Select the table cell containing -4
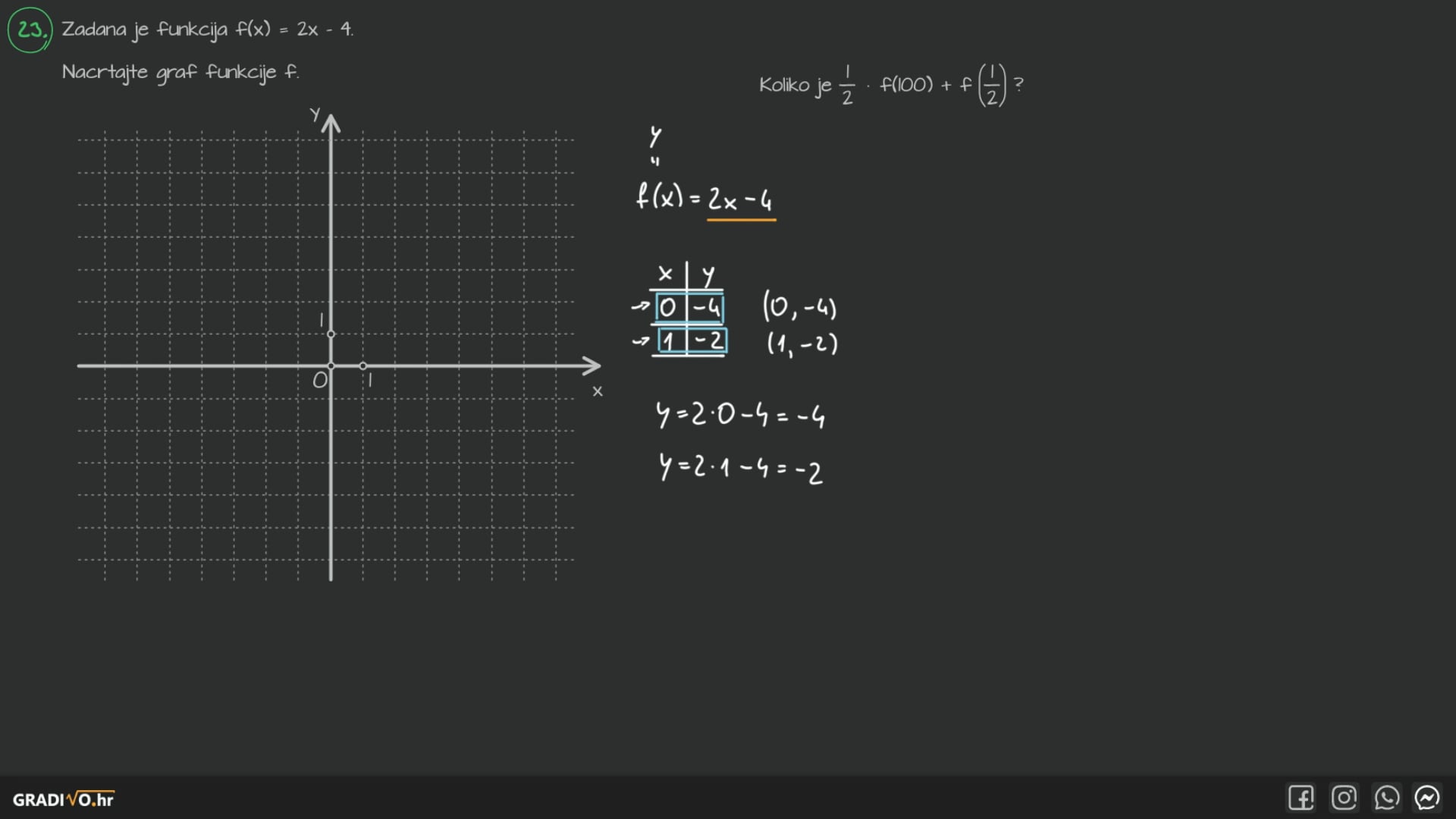Viewport: 1456px width, 819px height. tap(707, 308)
